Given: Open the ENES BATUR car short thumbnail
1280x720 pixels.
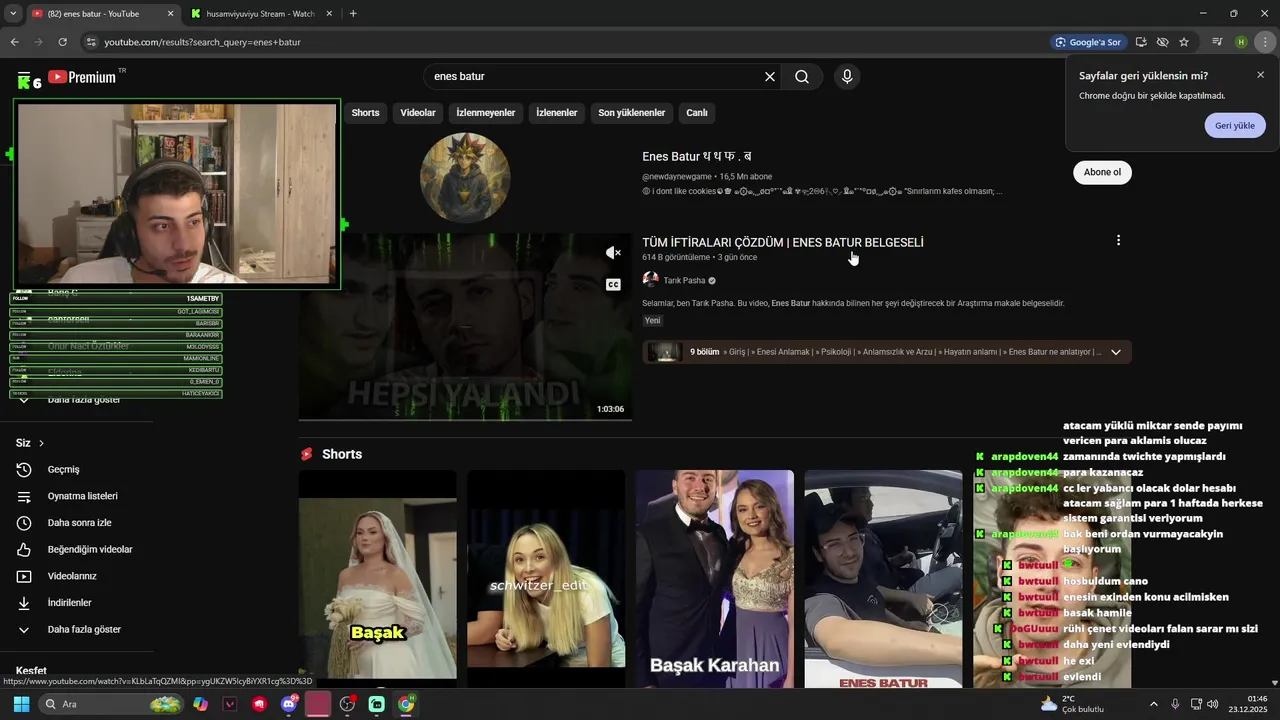Looking at the screenshot, I should click(x=883, y=578).
